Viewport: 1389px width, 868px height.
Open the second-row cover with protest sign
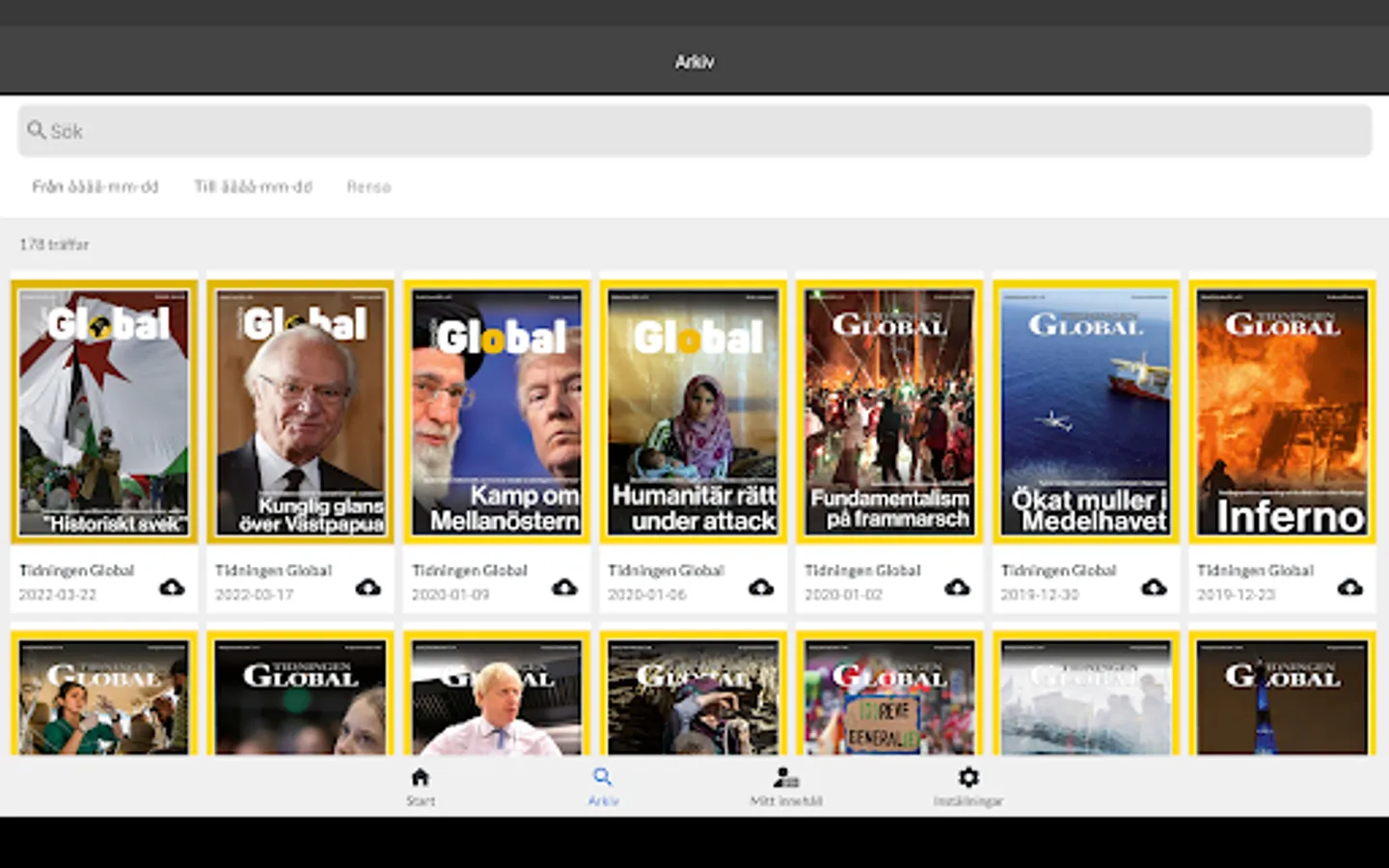click(x=889, y=694)
